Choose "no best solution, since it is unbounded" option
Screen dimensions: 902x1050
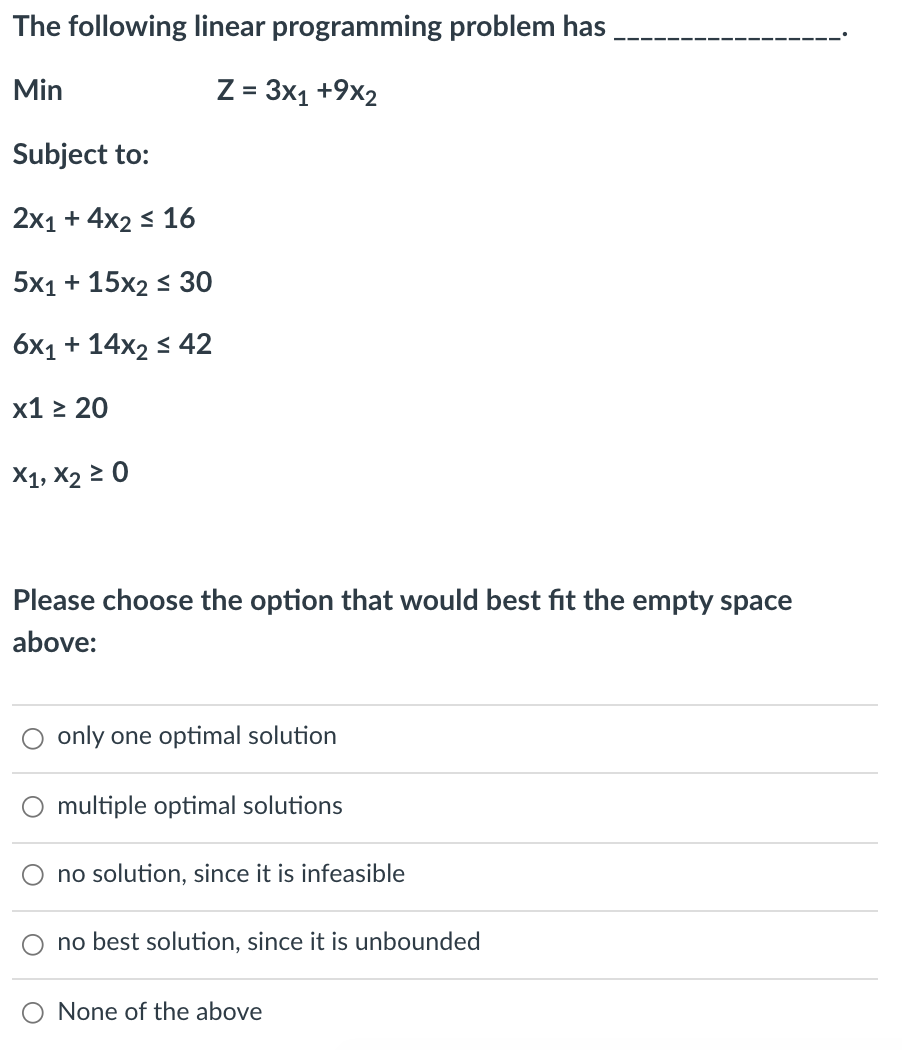coord(33,943)
